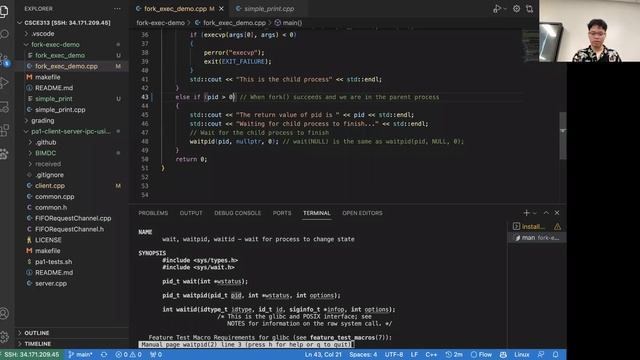The image size is (640, 360).
Task: Switch to the DEBUG CONSOLE tab
Action: [x=238, y=213]
